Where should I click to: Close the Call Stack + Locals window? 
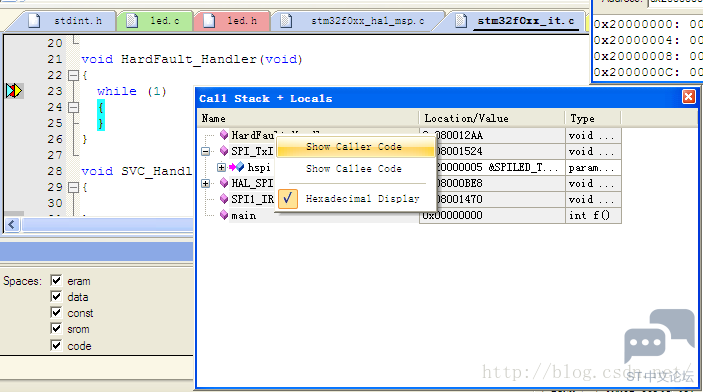click(689, 97)
